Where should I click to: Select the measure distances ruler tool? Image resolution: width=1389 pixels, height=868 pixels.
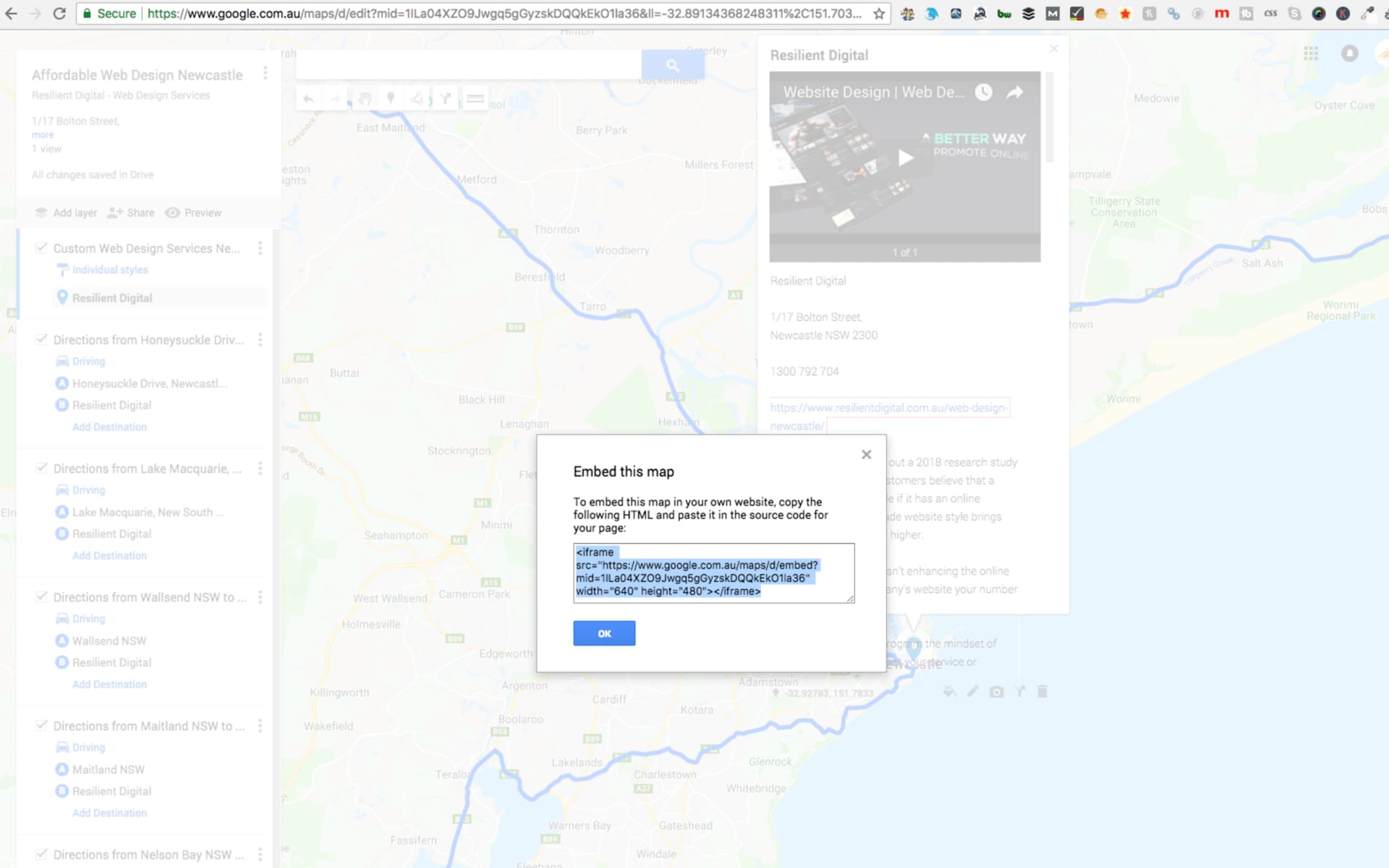[x=475, y=98]
